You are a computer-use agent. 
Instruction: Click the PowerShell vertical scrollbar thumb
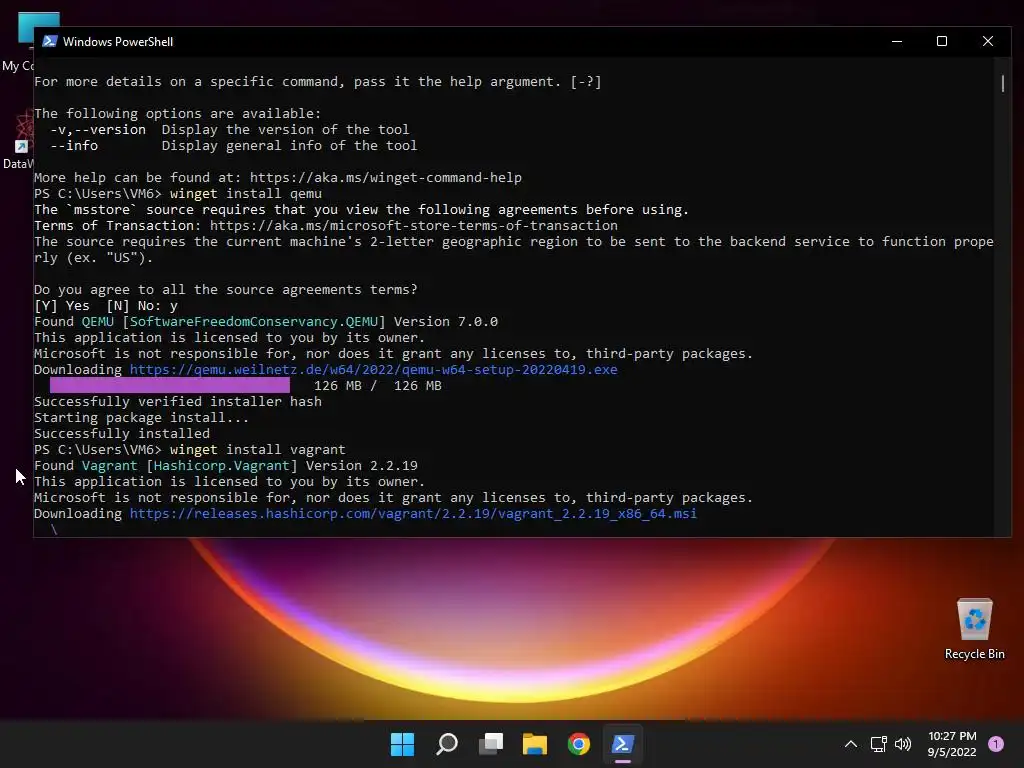(1002, 84)
